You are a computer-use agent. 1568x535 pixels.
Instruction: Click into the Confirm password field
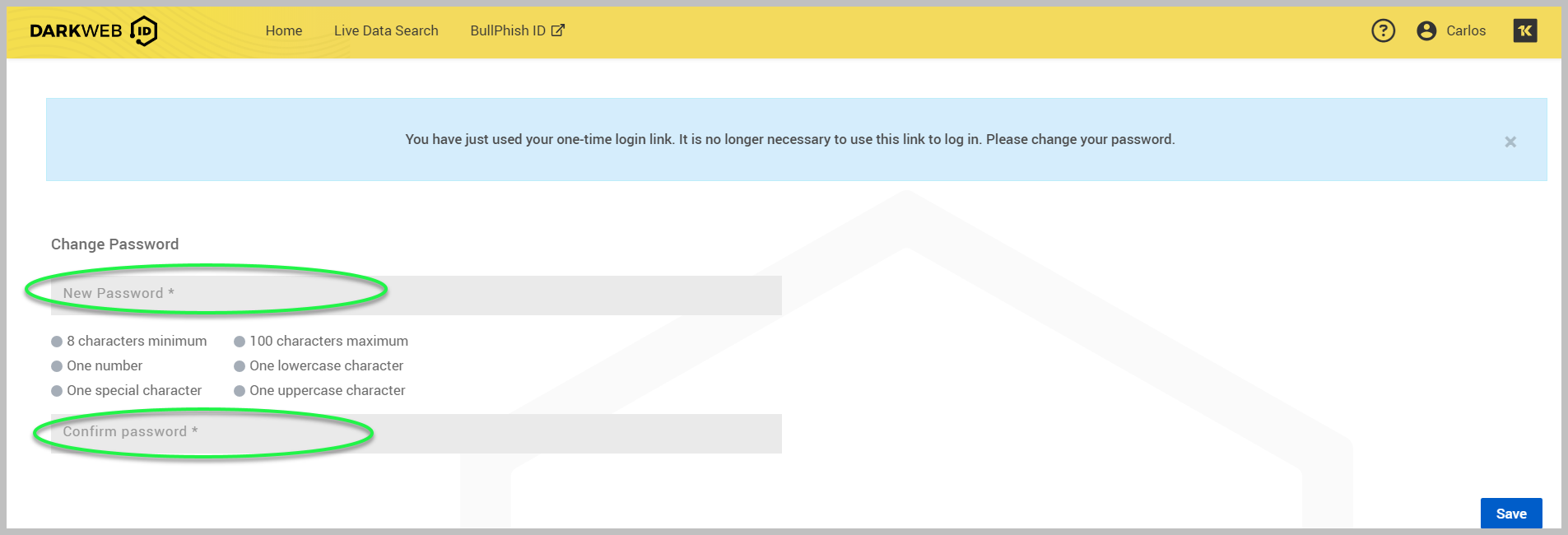tap(416, 433)
